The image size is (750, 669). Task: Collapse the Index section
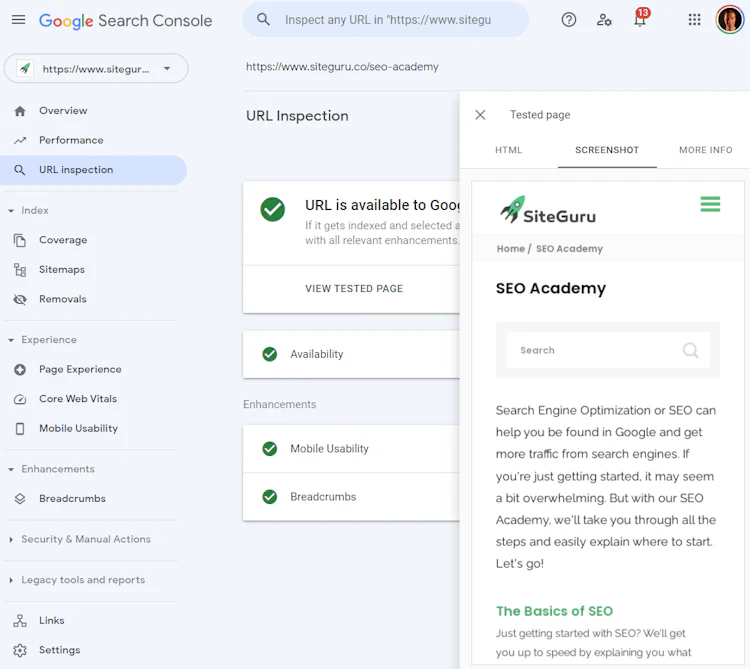[11, 210]
